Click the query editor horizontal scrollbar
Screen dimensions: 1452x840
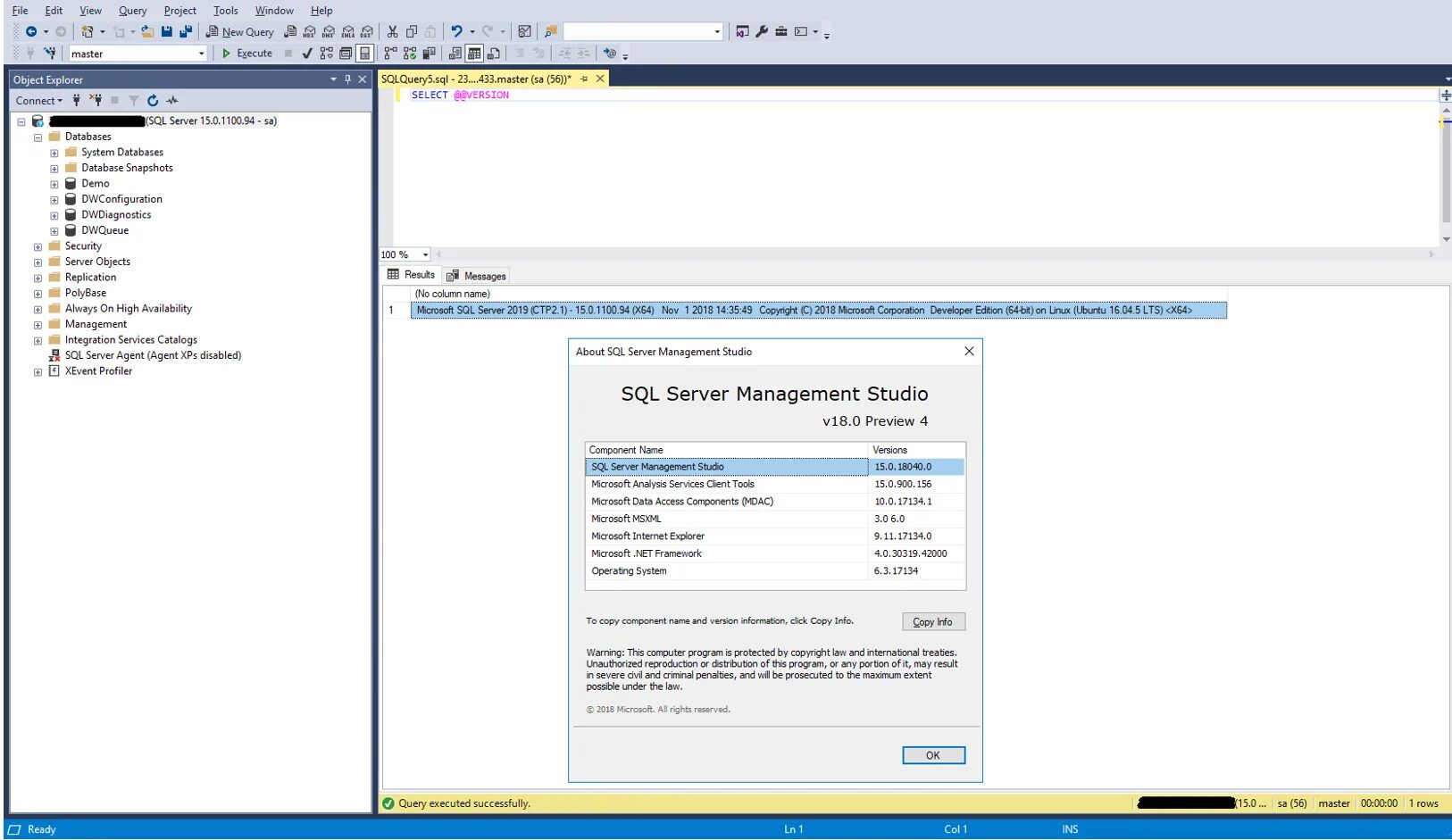point(934,254)
